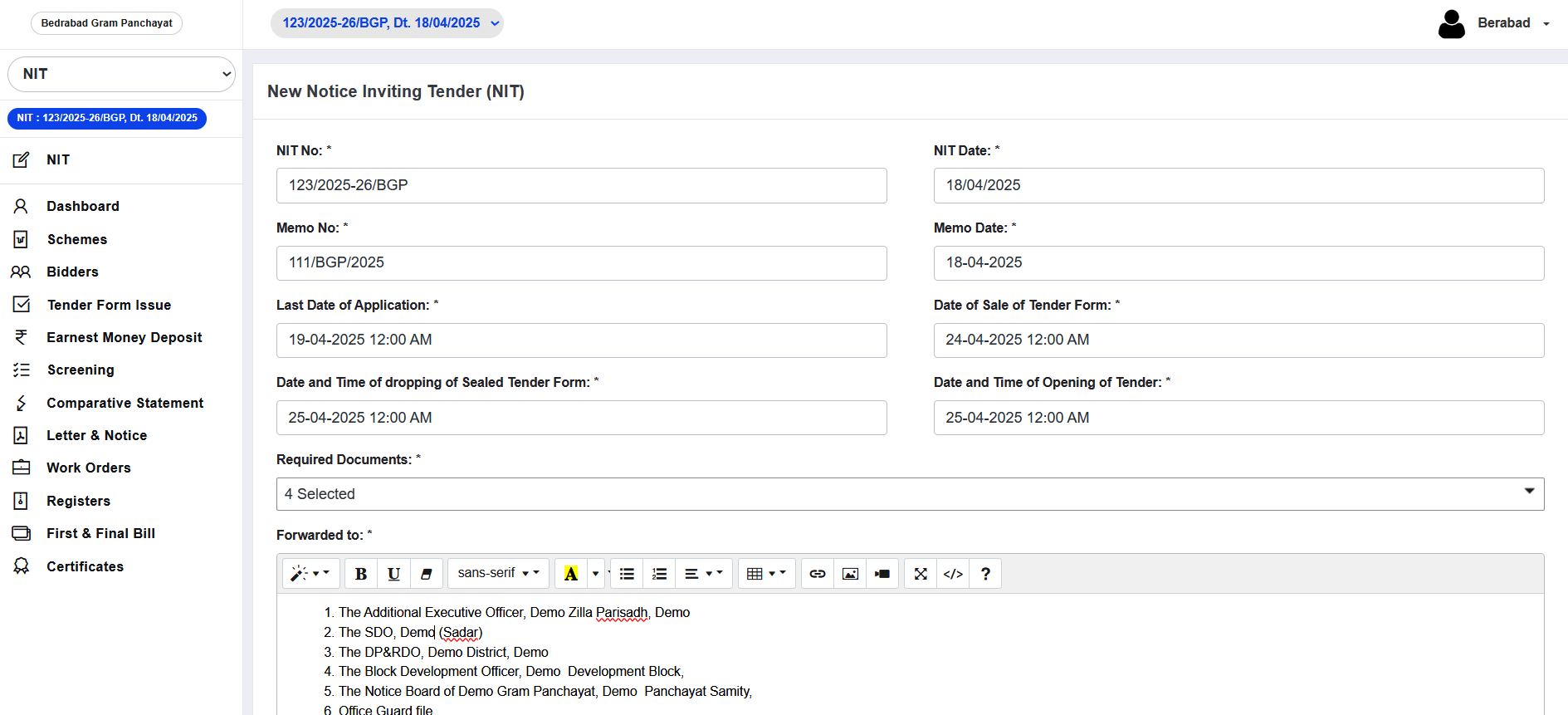Viewport: 1568px width, 715px height.
Task: Insert a video using the video icon
Action: (x=882, y=574)
